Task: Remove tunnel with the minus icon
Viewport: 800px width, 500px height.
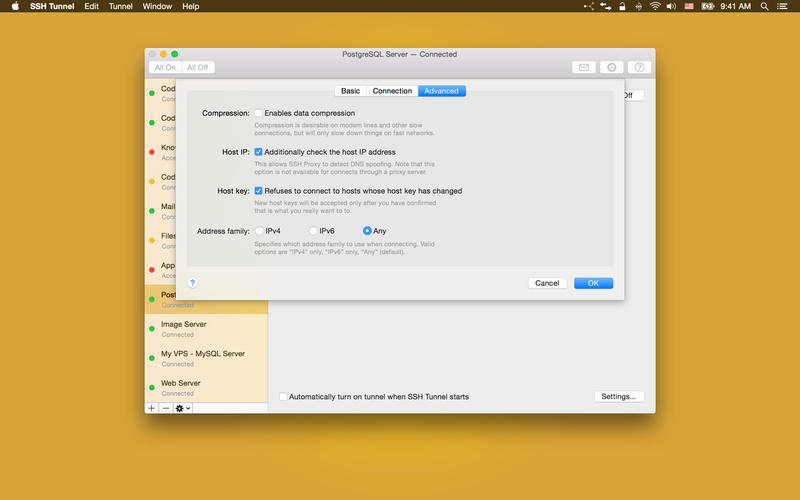Action: pos(166,408)
